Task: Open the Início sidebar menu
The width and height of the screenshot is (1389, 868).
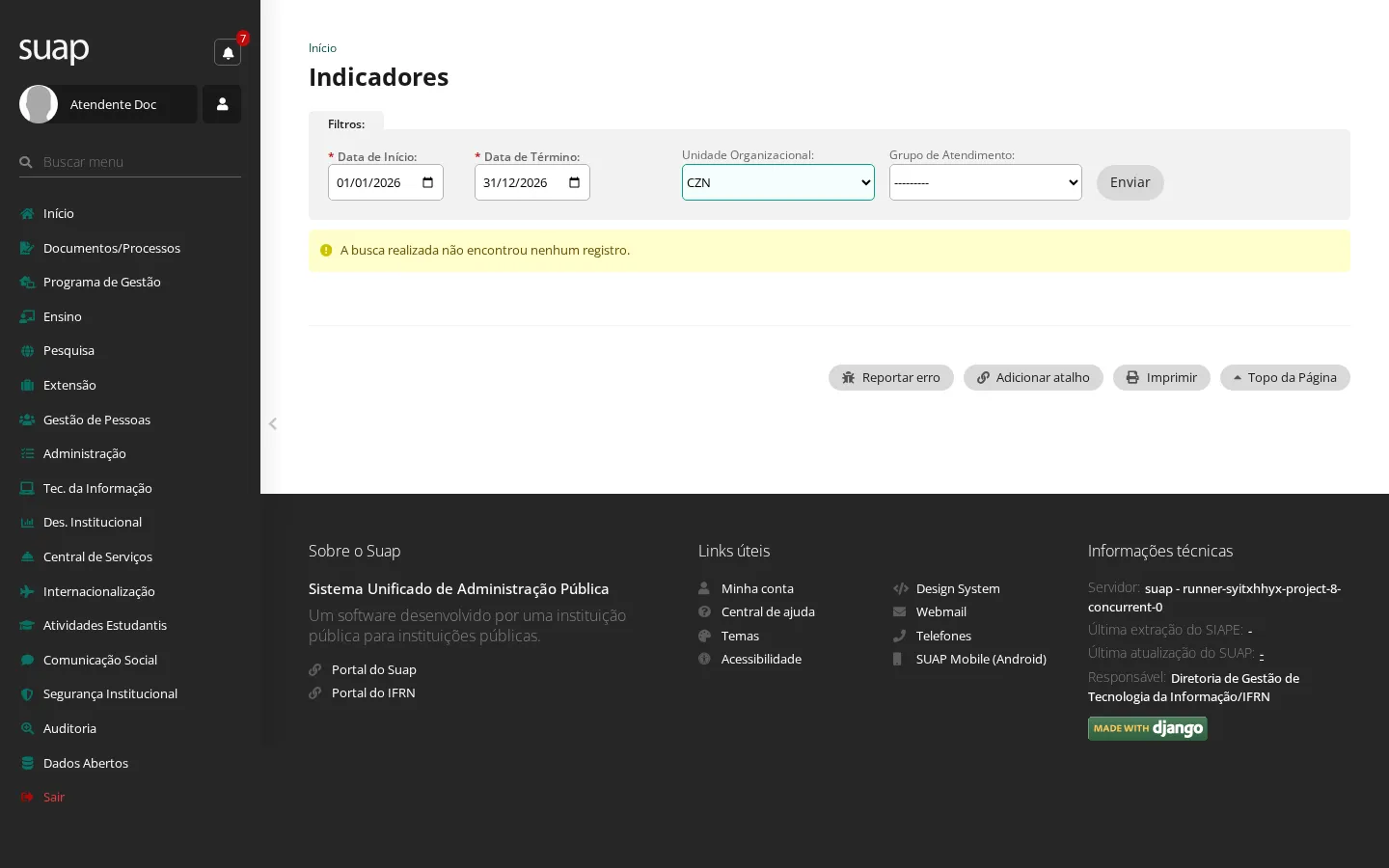Action: [x=130, y=213]
